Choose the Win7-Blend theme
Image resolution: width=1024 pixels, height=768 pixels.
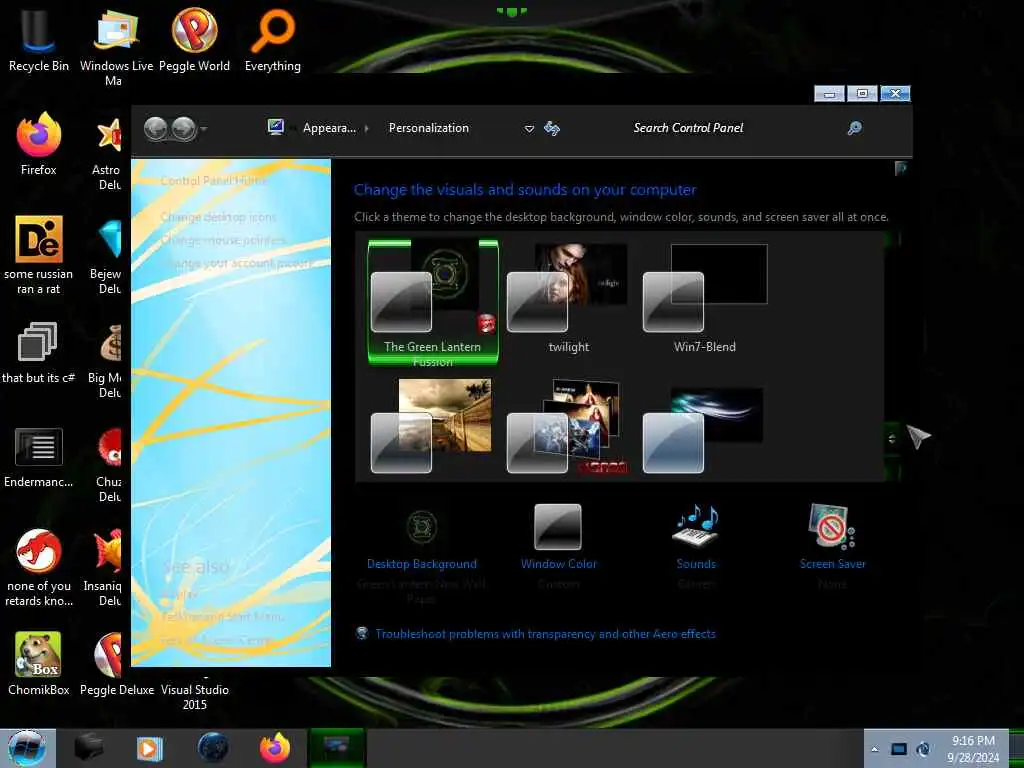(x=705, y=298)
